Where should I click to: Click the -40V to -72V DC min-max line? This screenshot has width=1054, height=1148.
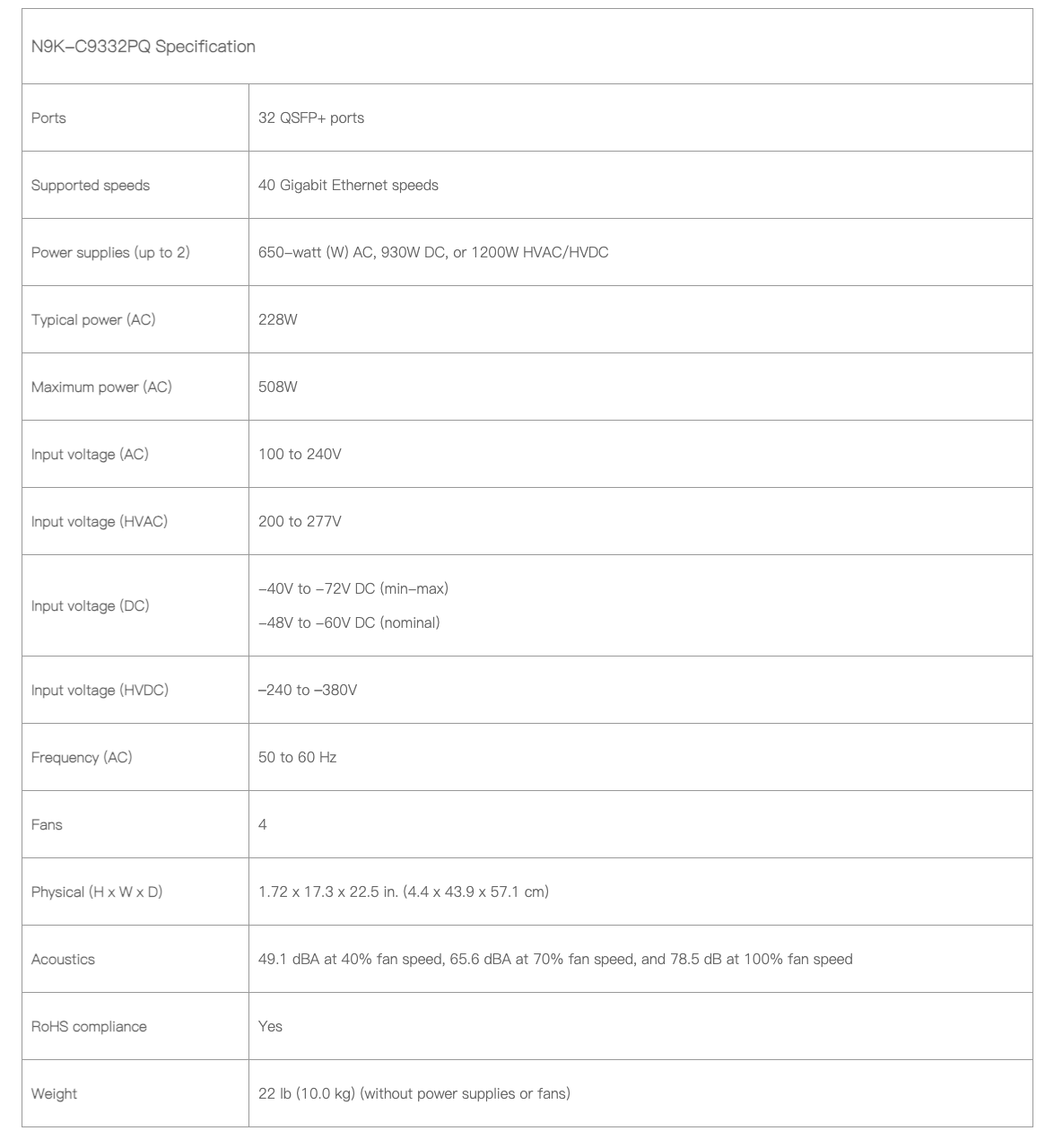353,588
